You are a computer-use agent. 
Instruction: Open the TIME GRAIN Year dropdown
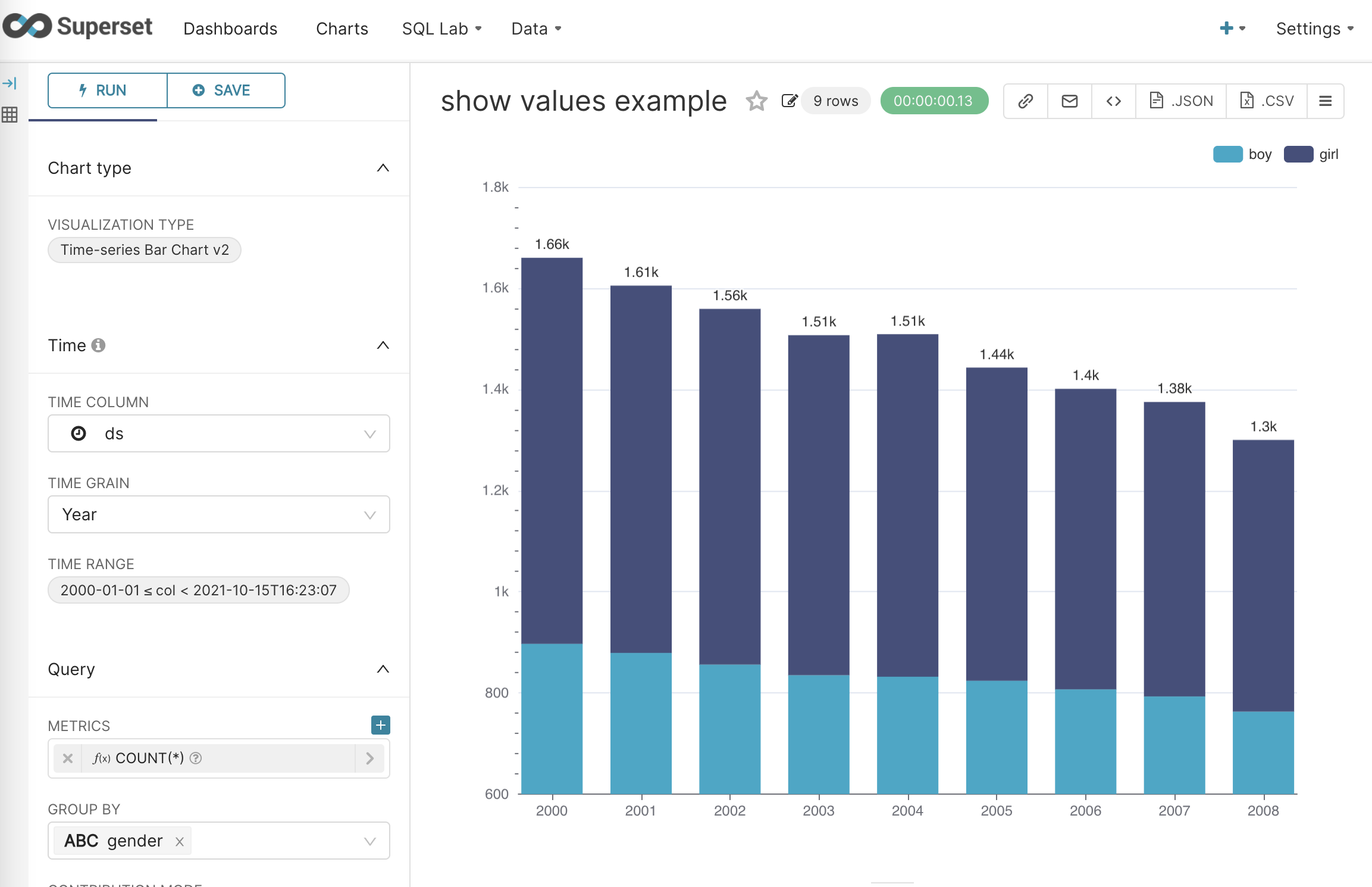tap(370, 514)
